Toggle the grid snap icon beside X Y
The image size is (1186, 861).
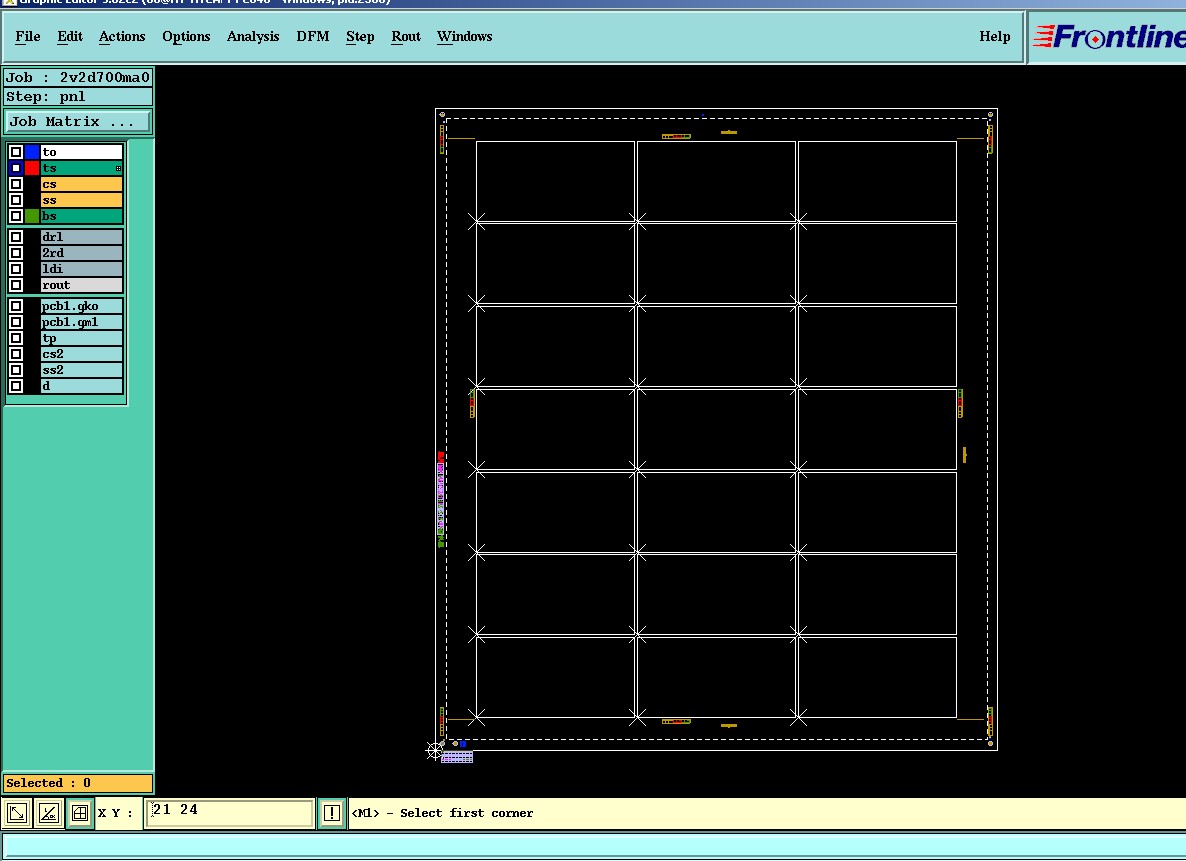79,813
